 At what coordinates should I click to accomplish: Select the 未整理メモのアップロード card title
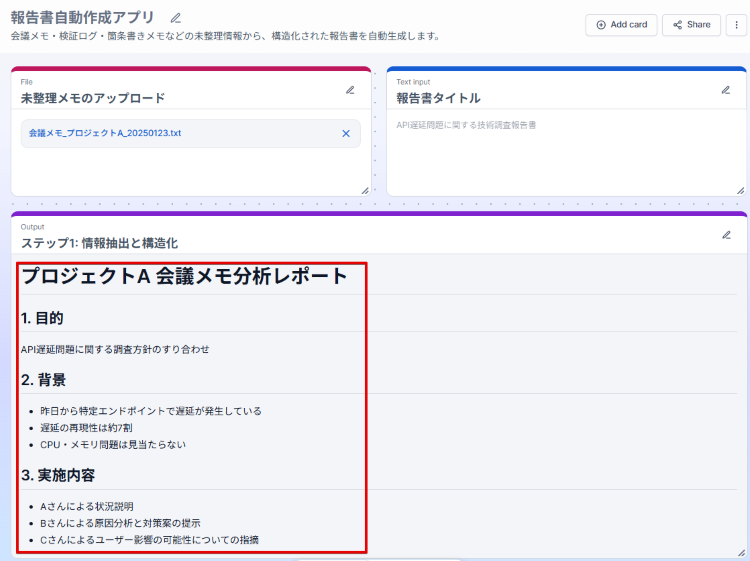tap(93, 98)
